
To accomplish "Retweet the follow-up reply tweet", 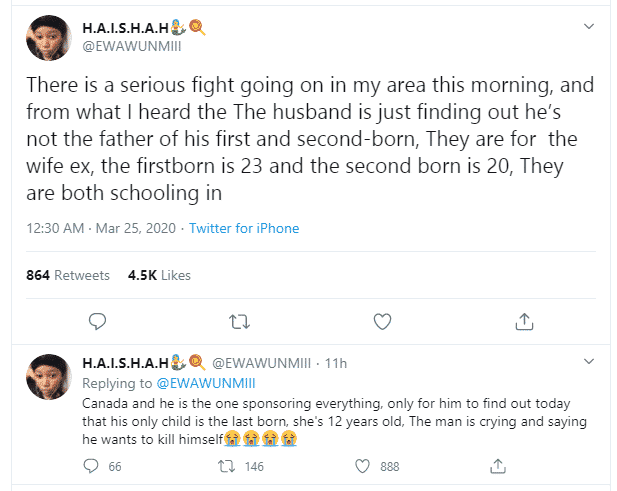I will (x=226, y=466).
